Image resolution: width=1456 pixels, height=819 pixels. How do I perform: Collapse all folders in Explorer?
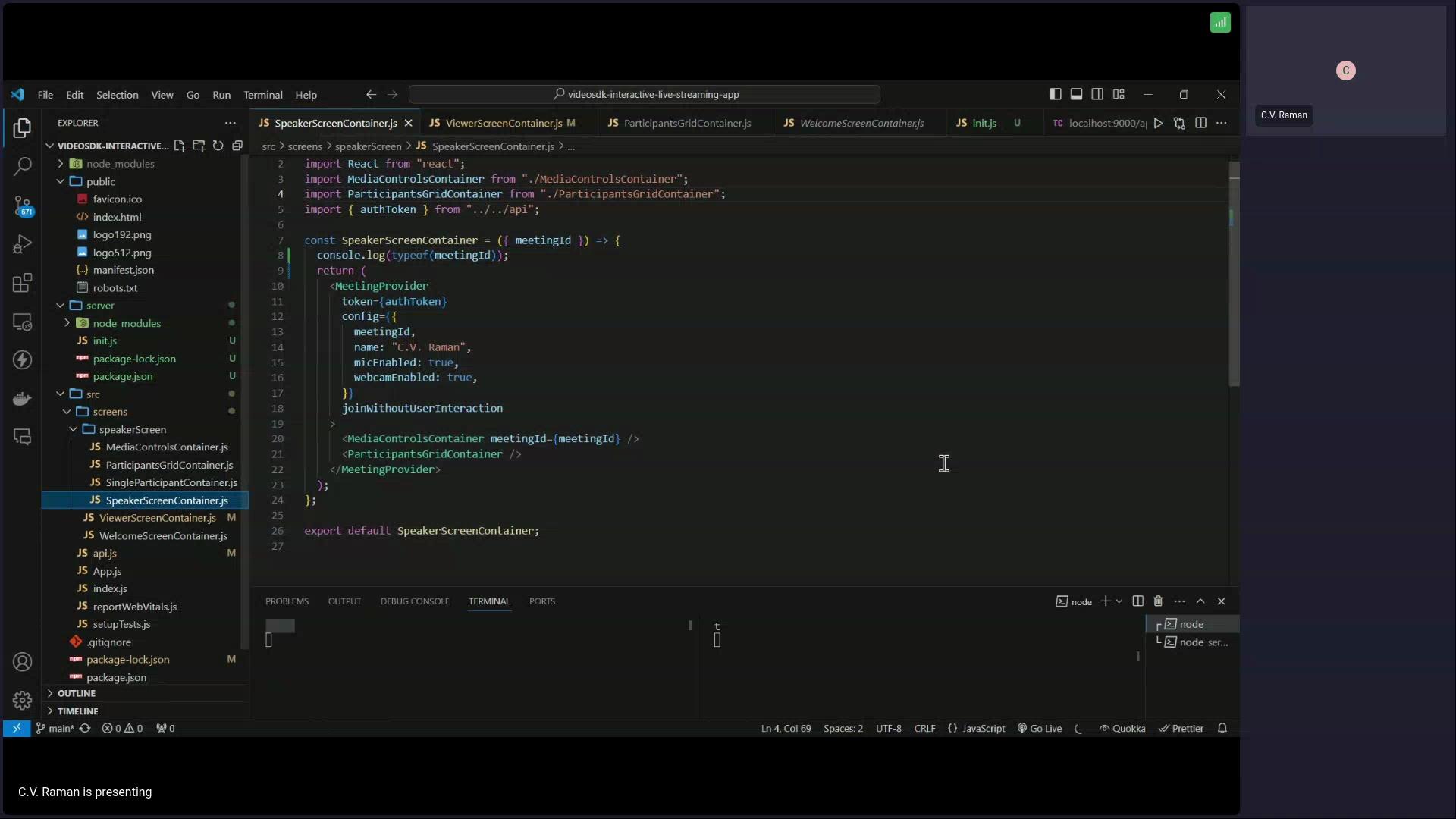[237, 146]
